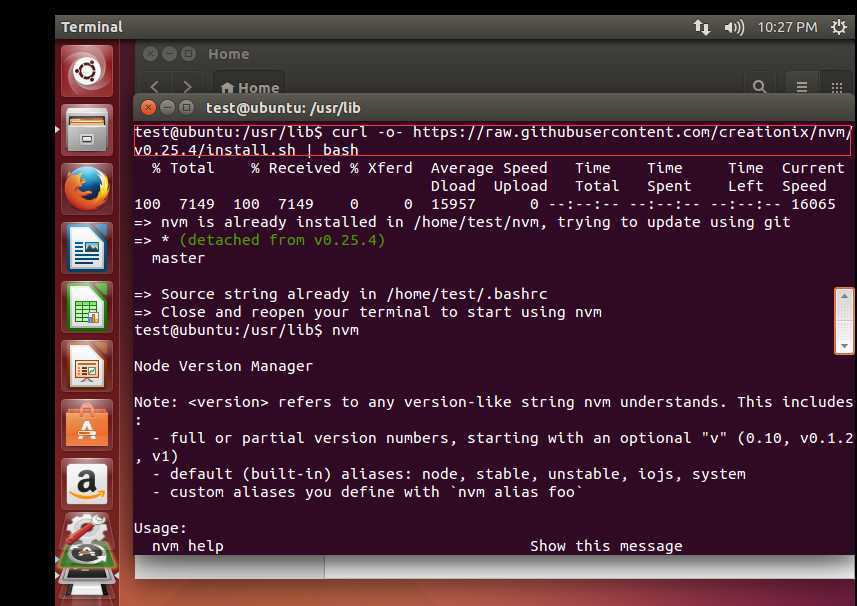The image size is (857, 606).
Task: Click the 10:27 PM clock
Action: pos(787,27)
